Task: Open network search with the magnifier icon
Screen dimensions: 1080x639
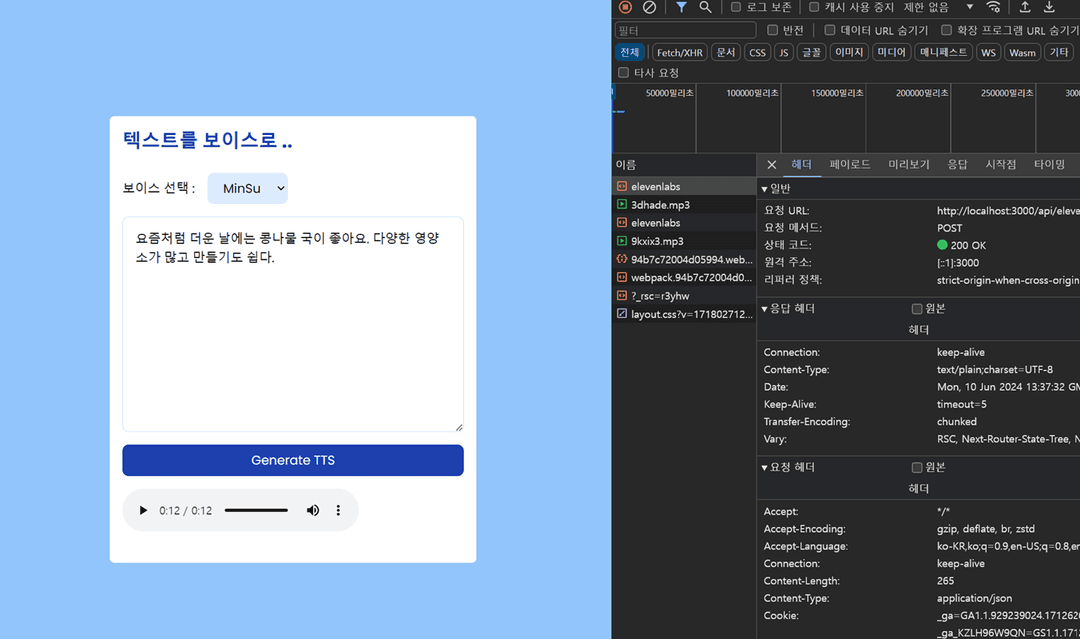Action: (x=705, y=7)
